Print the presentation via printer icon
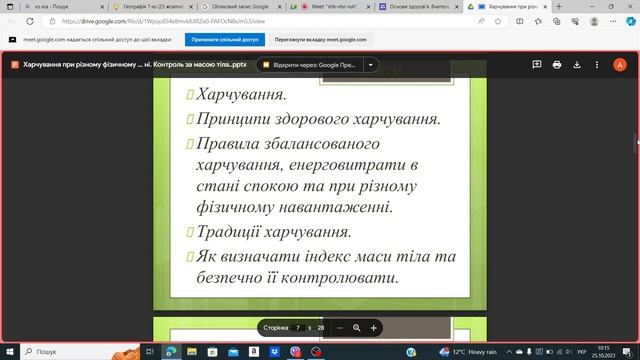640x360 pixels. click(557, 64)
